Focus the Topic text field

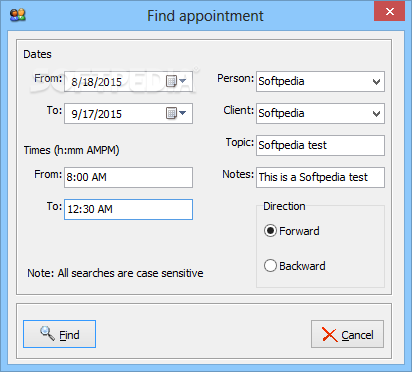click(x=320, y=145)
